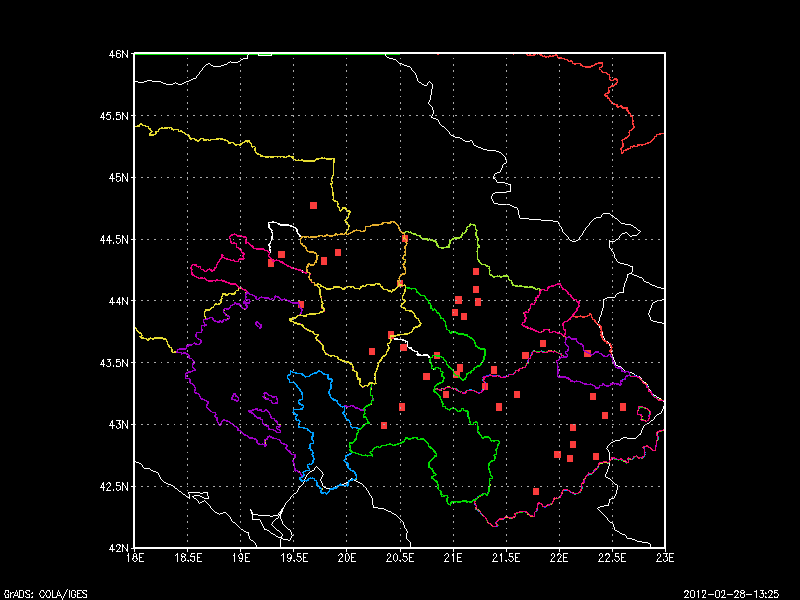The image size is (800, 600).
Task: Click the southernmost red station marker
Action: pyautogui.click(x=536, y=491)
